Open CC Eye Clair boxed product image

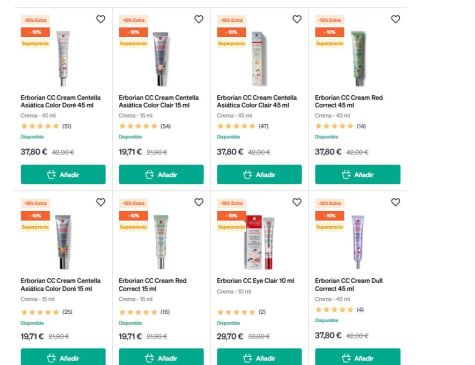[x=260, y=242]
